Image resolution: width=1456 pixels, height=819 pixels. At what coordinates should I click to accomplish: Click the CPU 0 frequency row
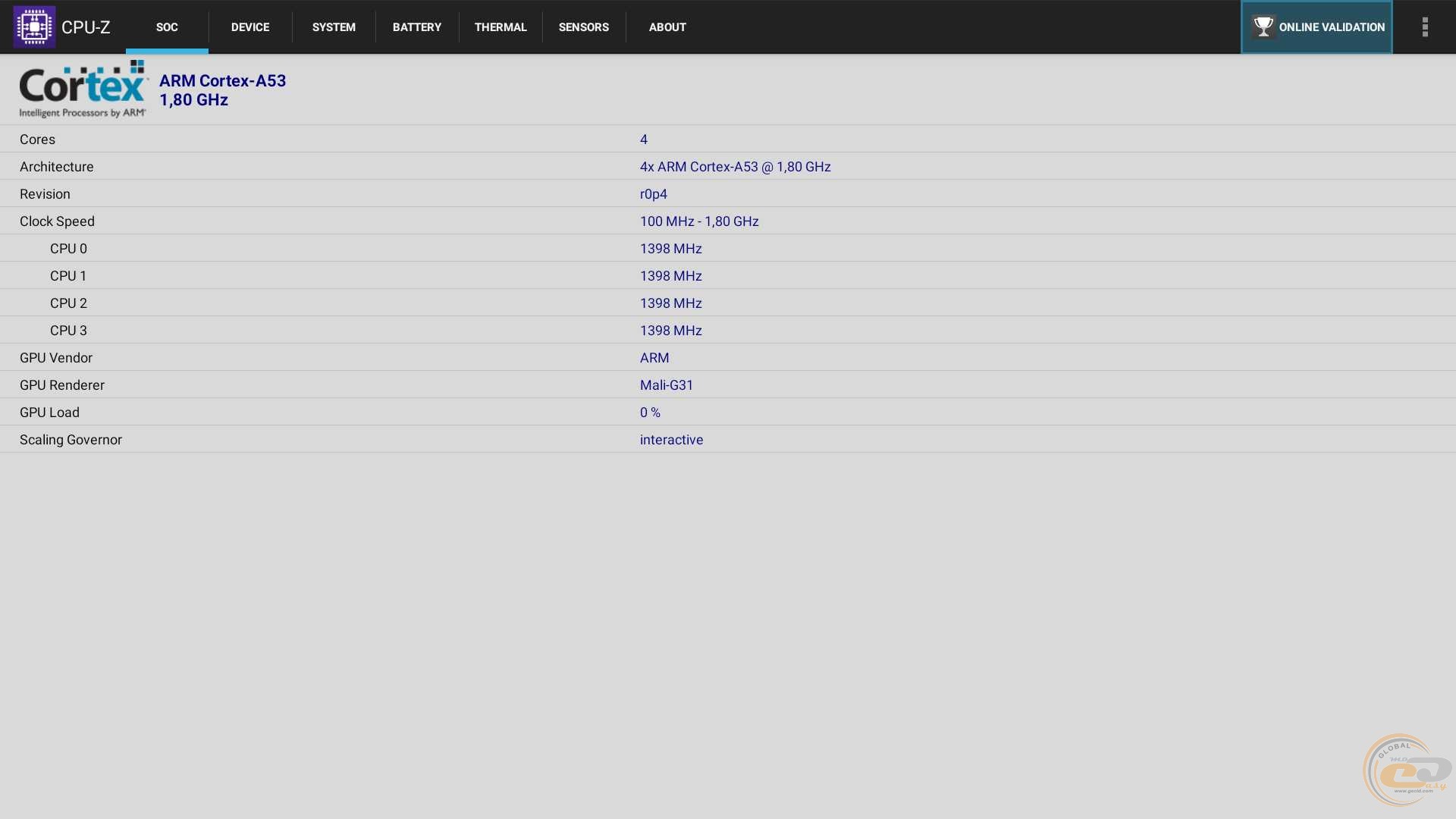click(x=728, y=249)
